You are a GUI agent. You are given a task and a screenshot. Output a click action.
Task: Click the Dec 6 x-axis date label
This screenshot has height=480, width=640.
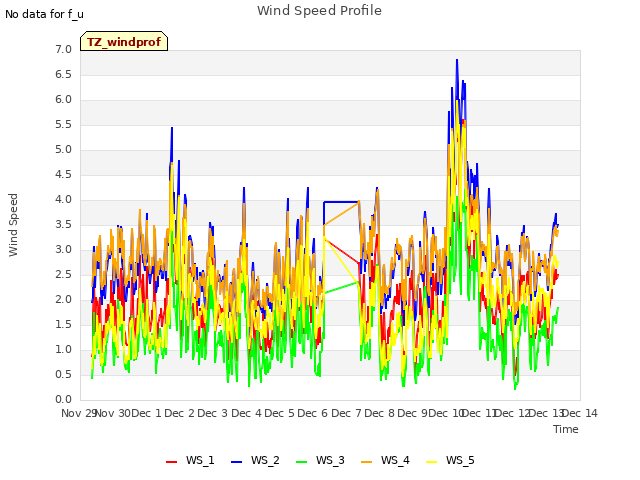click(x=313, y=413)
